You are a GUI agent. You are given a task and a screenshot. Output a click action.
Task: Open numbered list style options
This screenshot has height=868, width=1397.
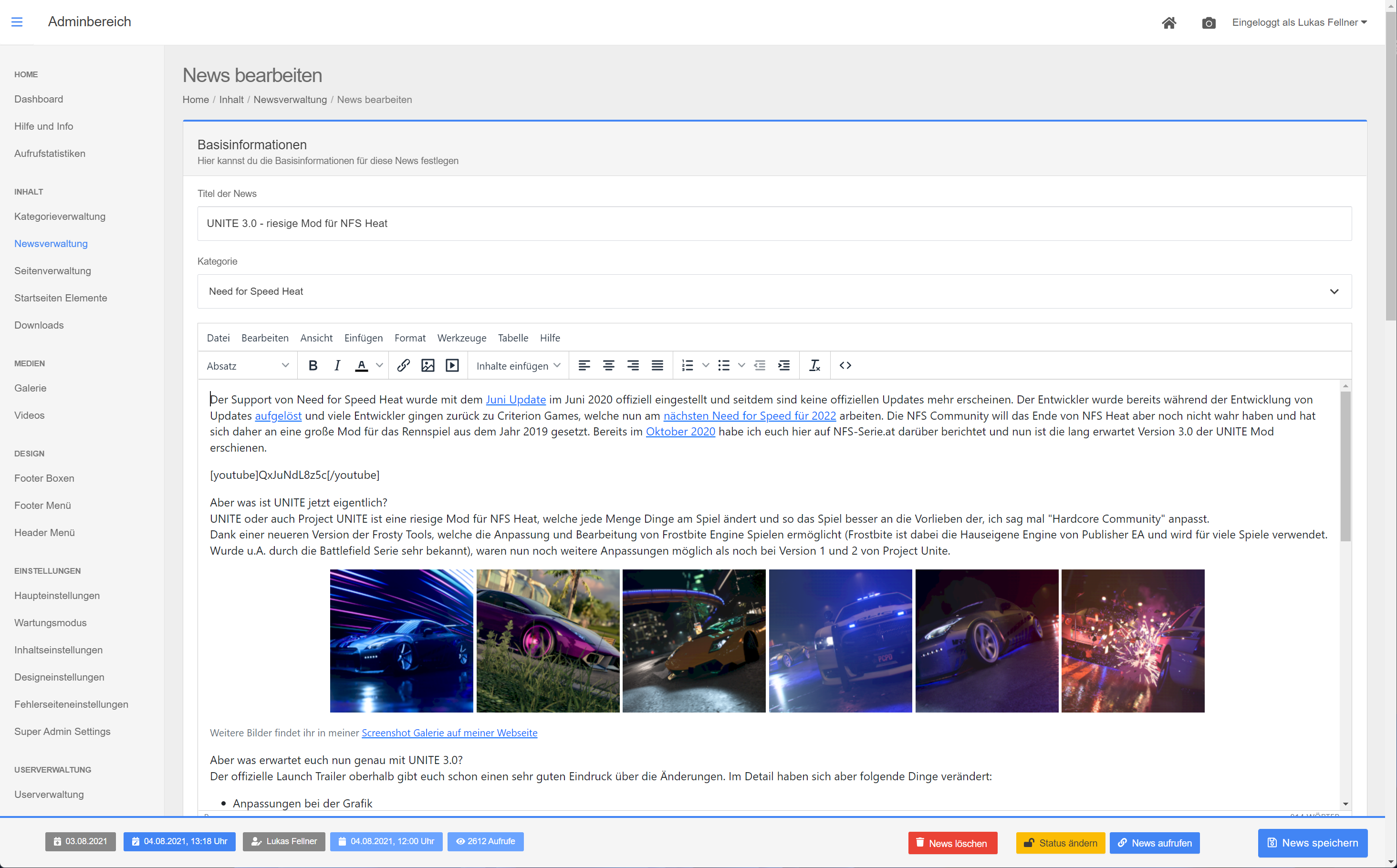click(x=706, y=366)
